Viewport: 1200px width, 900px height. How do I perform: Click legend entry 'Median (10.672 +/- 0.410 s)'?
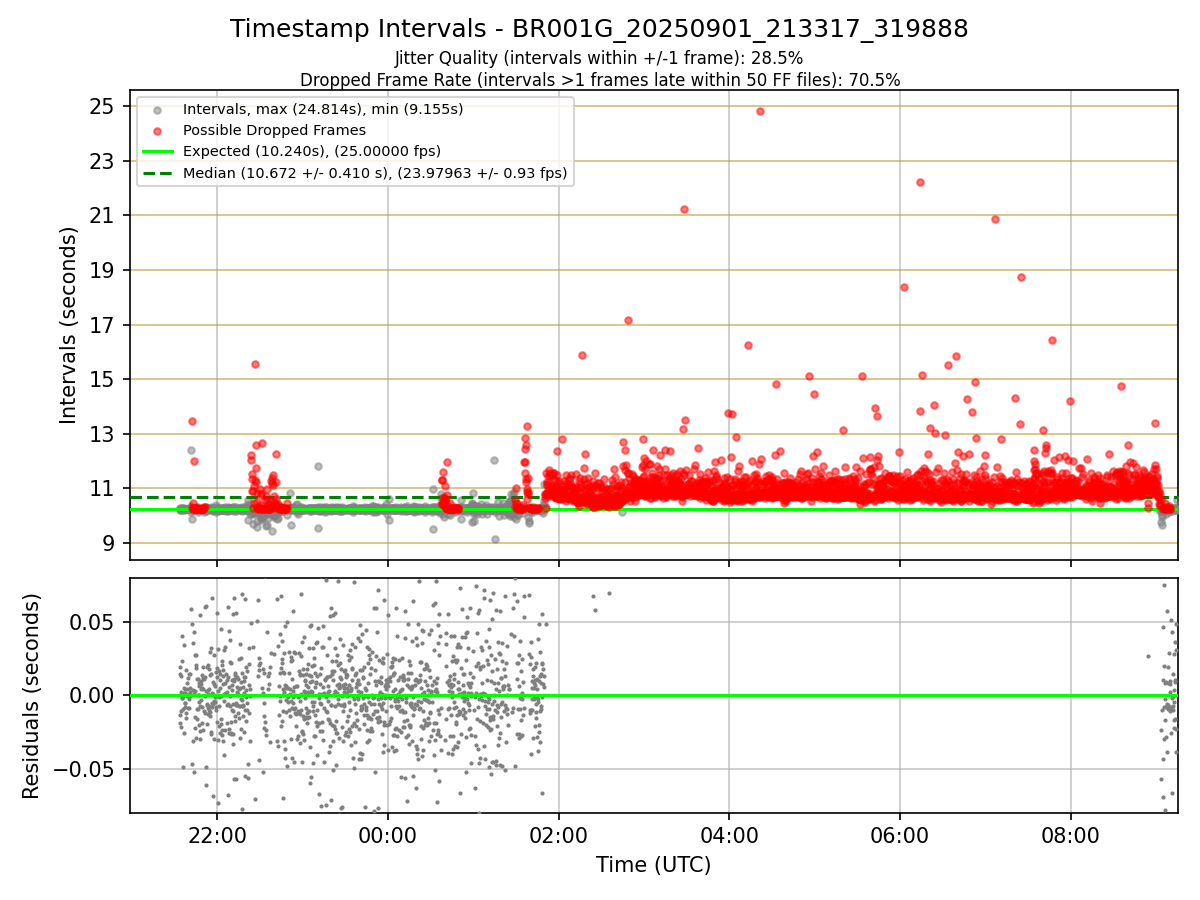[375, 173]
